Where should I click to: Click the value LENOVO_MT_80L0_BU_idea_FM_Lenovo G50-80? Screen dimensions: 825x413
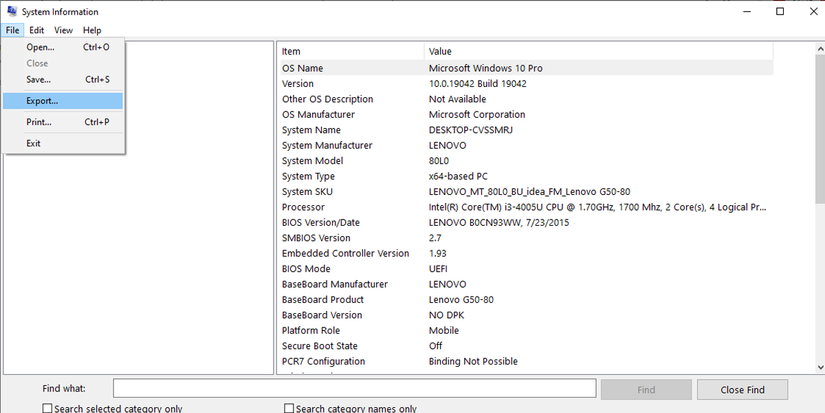529,192
